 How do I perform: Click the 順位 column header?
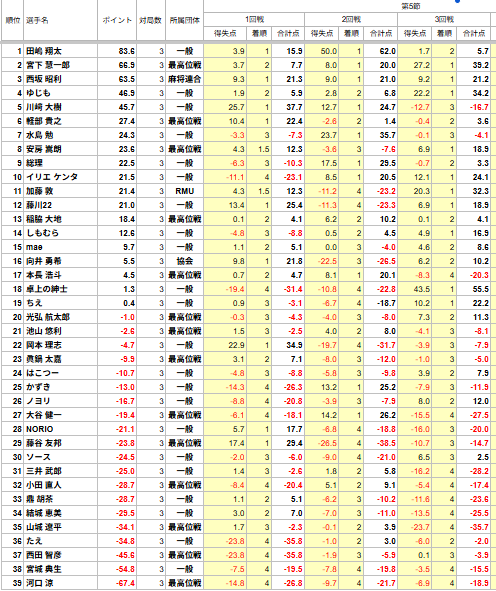click(x=12, y=20)
